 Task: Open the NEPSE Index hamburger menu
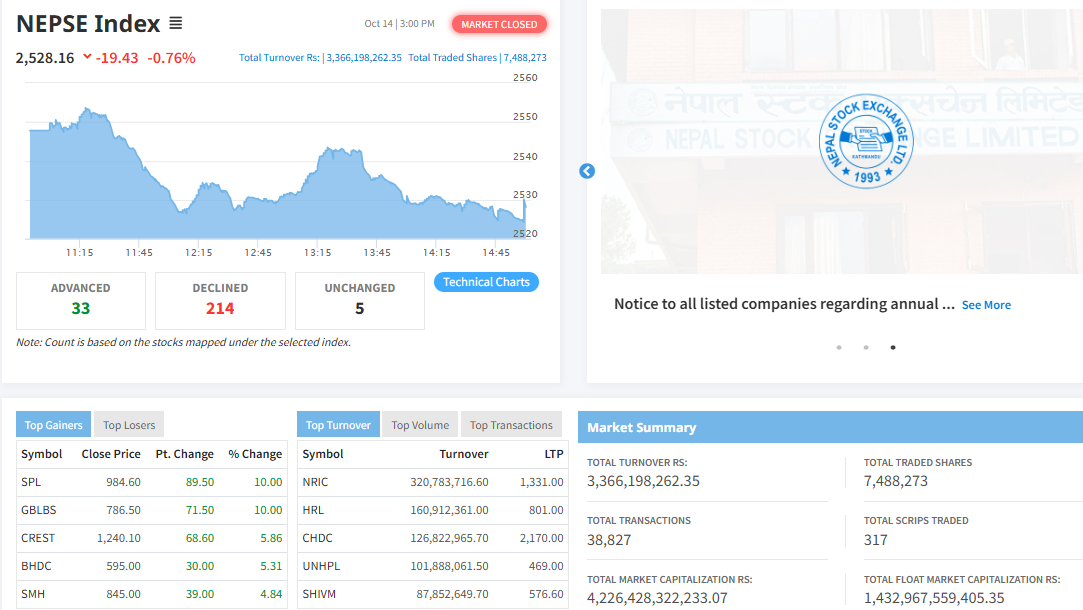click(176, 24)
